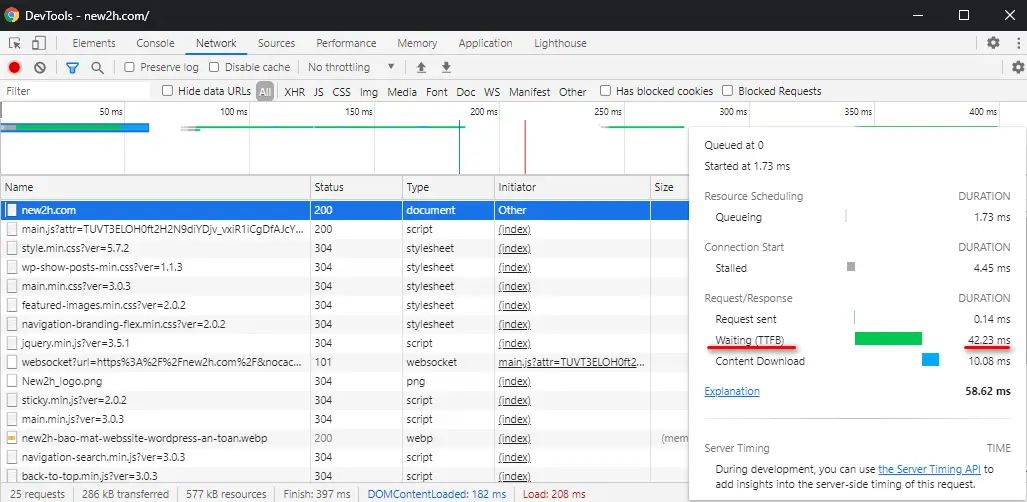Switch to the Memory tab
Image resolution: width=1027 pixels, height=502 pixels.
[417, 43]
